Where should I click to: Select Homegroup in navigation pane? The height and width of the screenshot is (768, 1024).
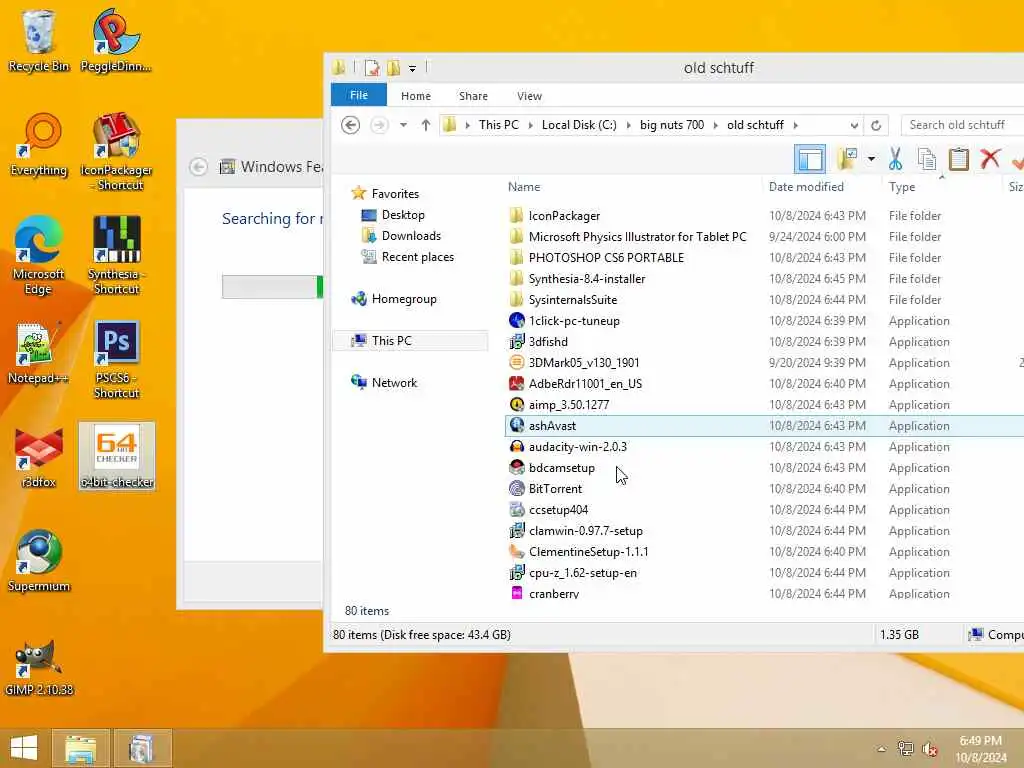tap(404, 299)
